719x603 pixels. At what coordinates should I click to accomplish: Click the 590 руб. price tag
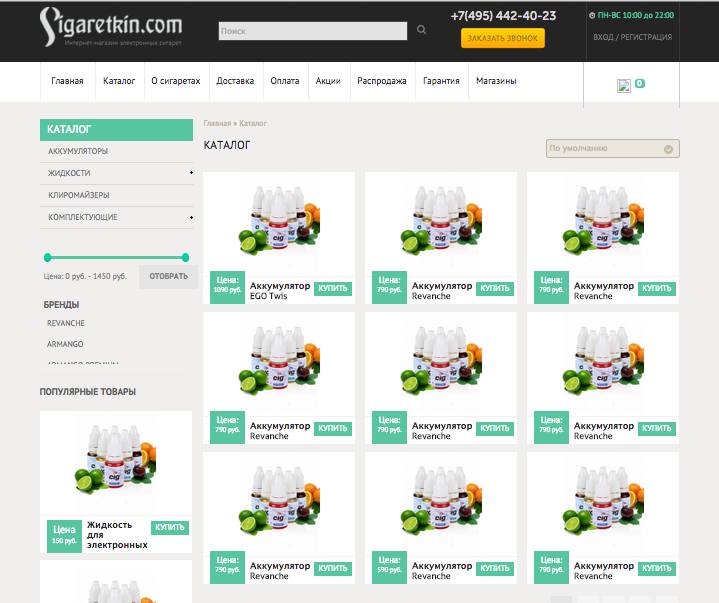coord(389,567)
